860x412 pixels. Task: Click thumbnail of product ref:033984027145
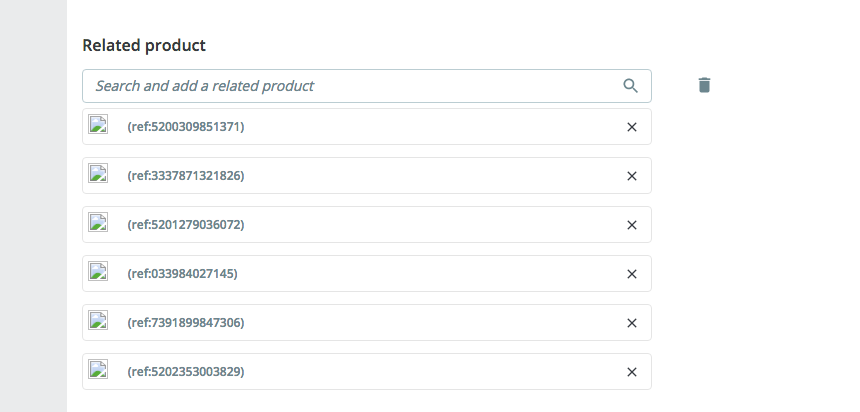98,272
